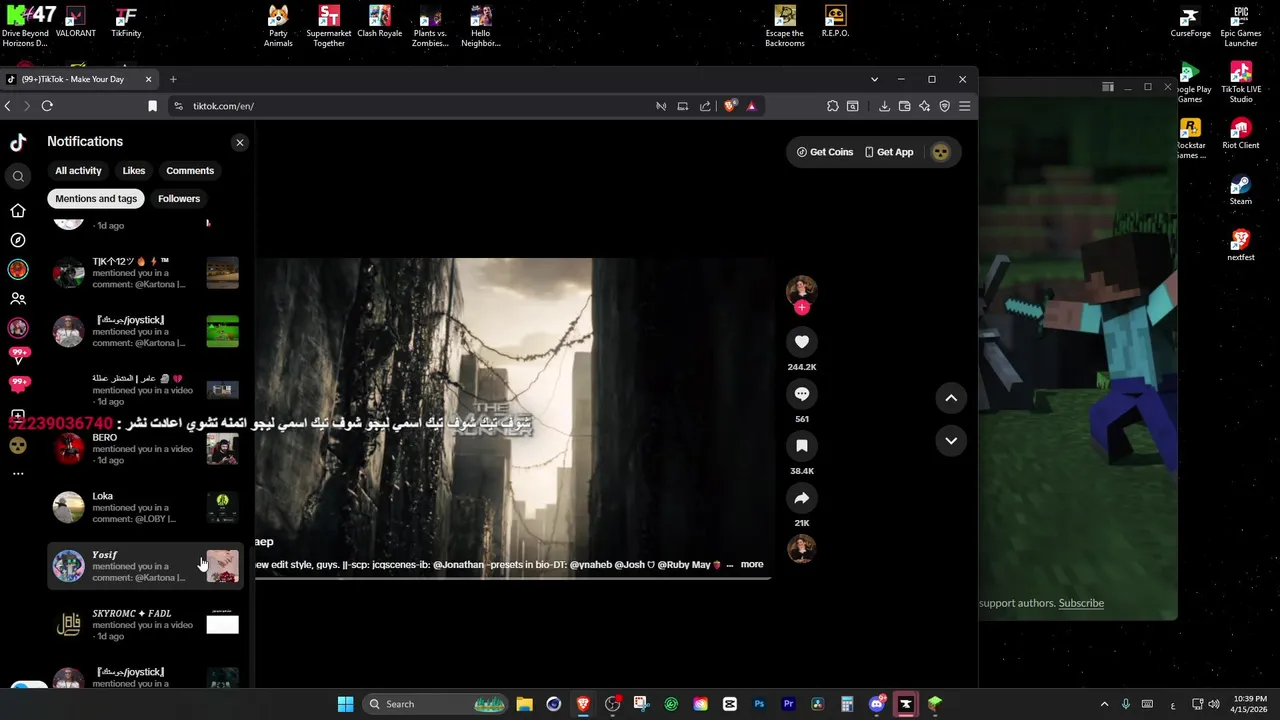The height and width of the screenshot is (720, 1280).
Task: Open the R.E.P.O. desktop shortcut
Action: (x=835, y=22)
